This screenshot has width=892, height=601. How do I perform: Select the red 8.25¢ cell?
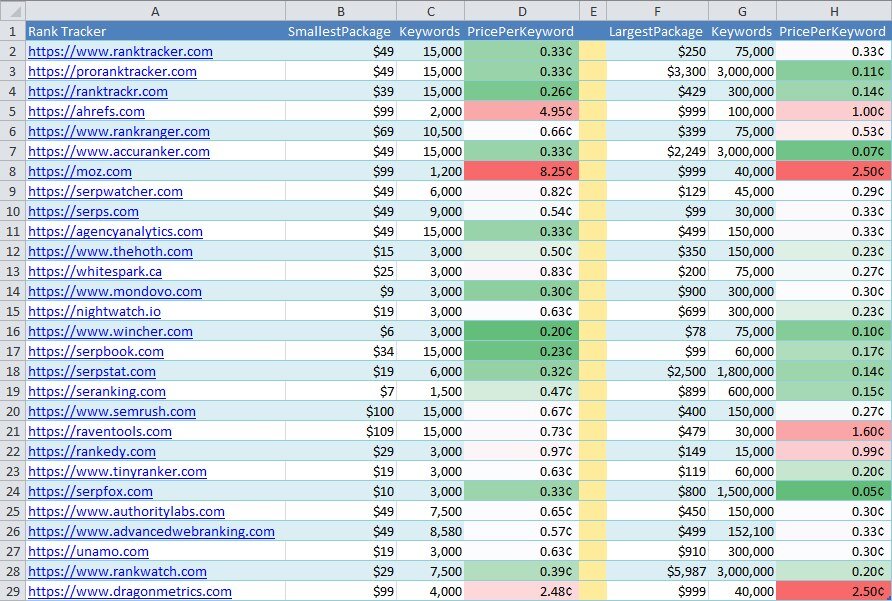tap(522, 171)
